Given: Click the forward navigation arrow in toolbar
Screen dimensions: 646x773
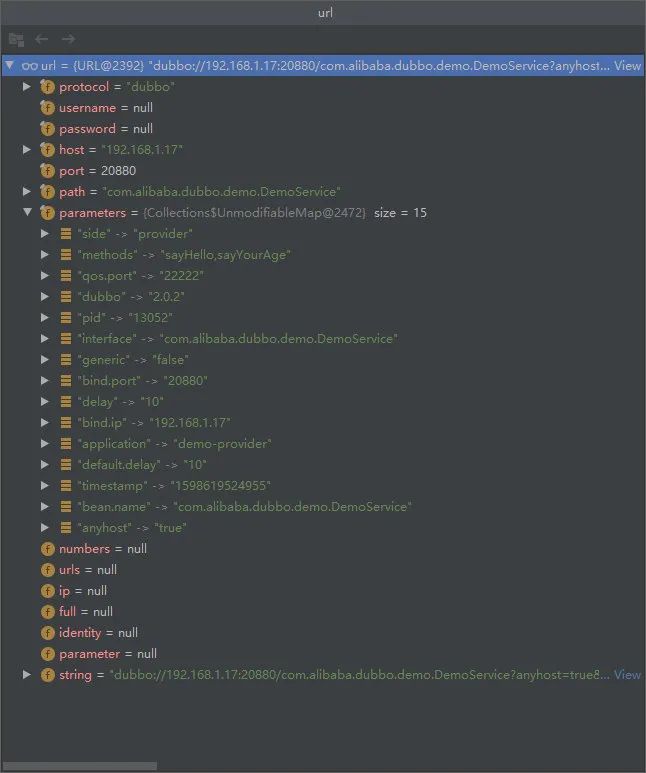Looking at the screenshot, I should [68, 39].
